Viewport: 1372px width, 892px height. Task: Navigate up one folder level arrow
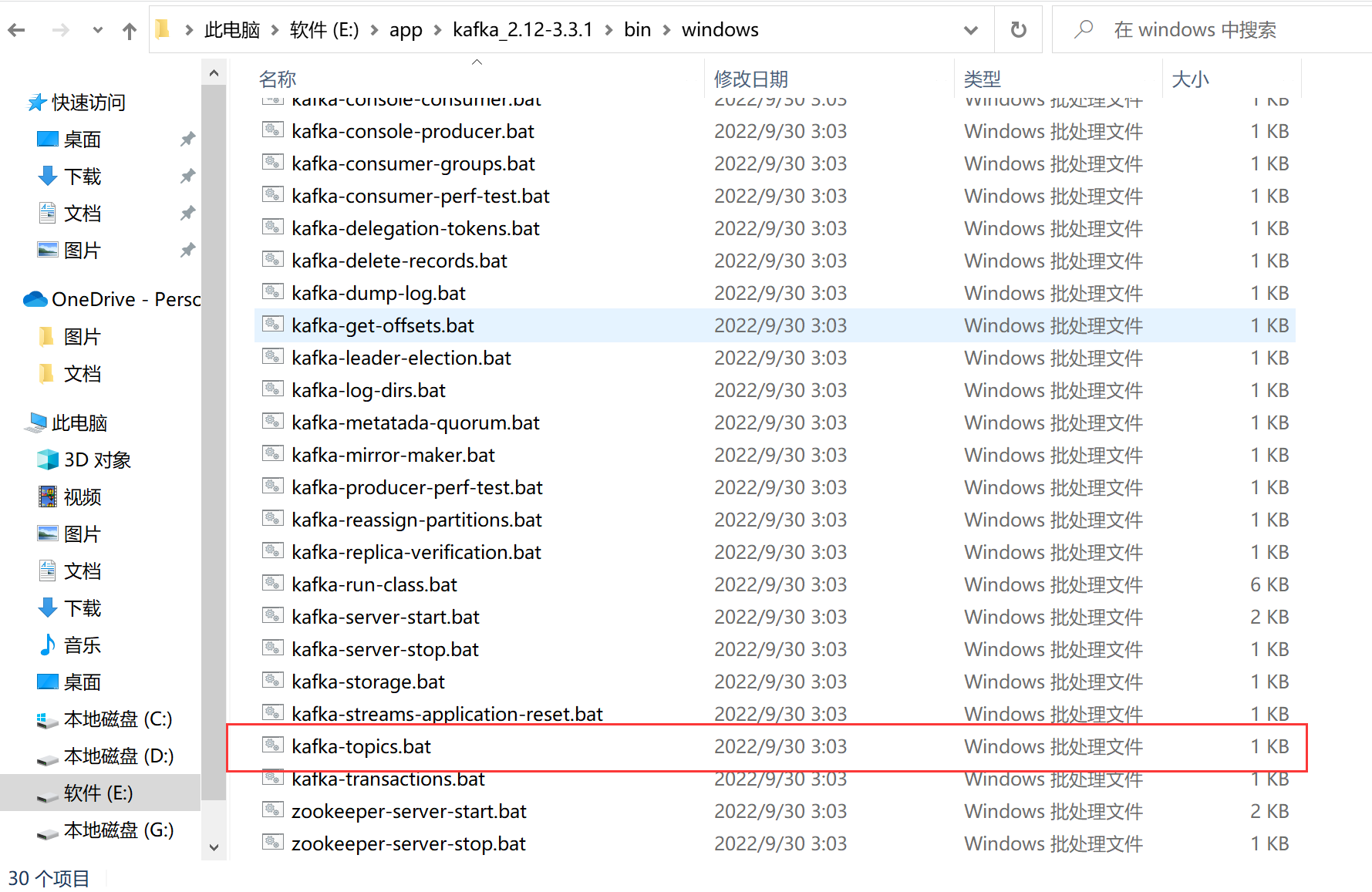129,30
